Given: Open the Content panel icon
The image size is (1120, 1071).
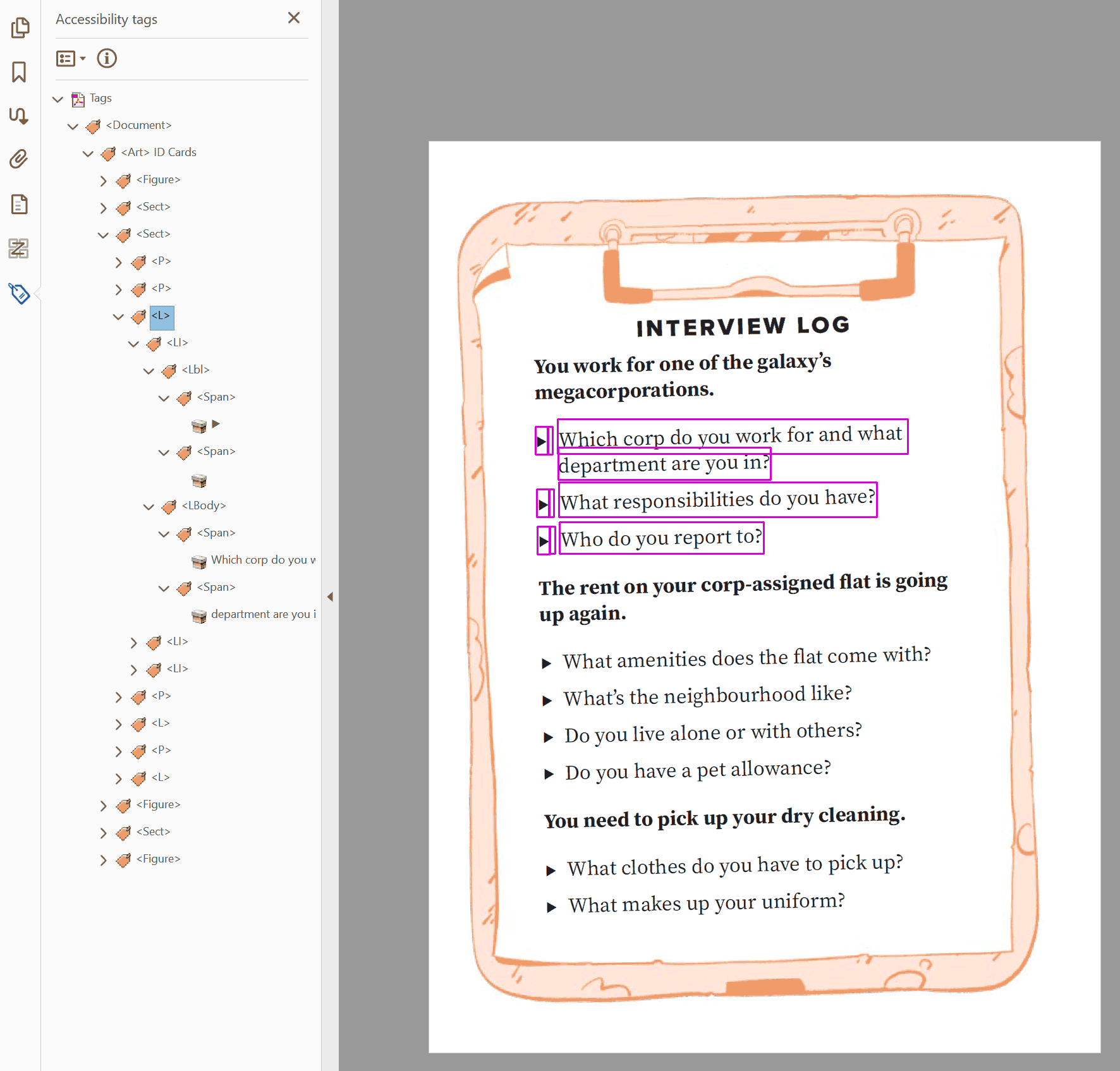Looking at the screenshot, I should click(x=20, y=204).
